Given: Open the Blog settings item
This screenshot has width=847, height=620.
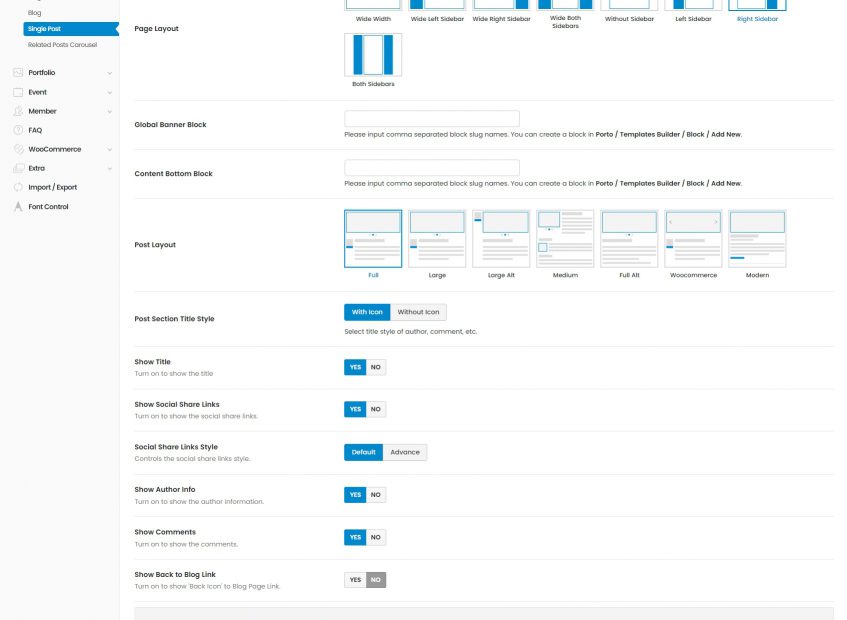Looking at the screenshot, I should pyautogui.click(x=35, y=13).
